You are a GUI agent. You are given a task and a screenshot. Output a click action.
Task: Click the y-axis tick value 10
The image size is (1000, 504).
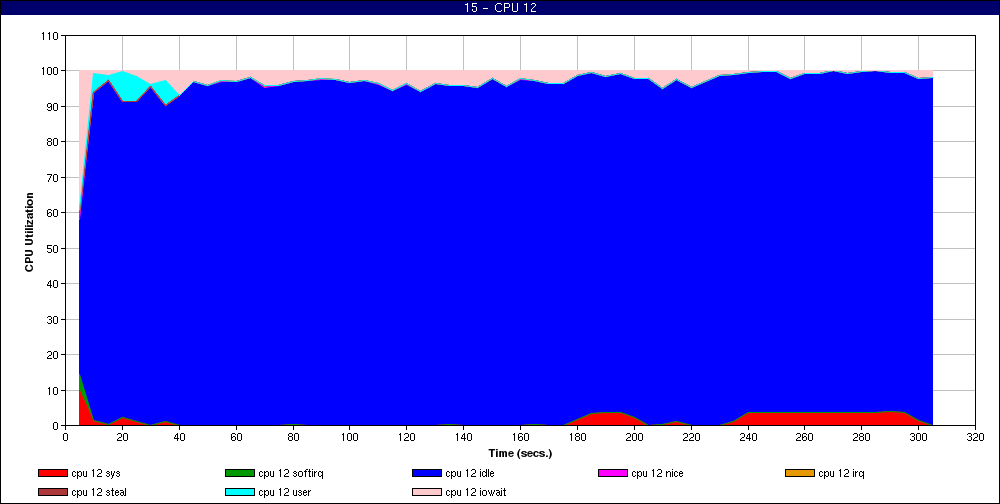point(53,390)
